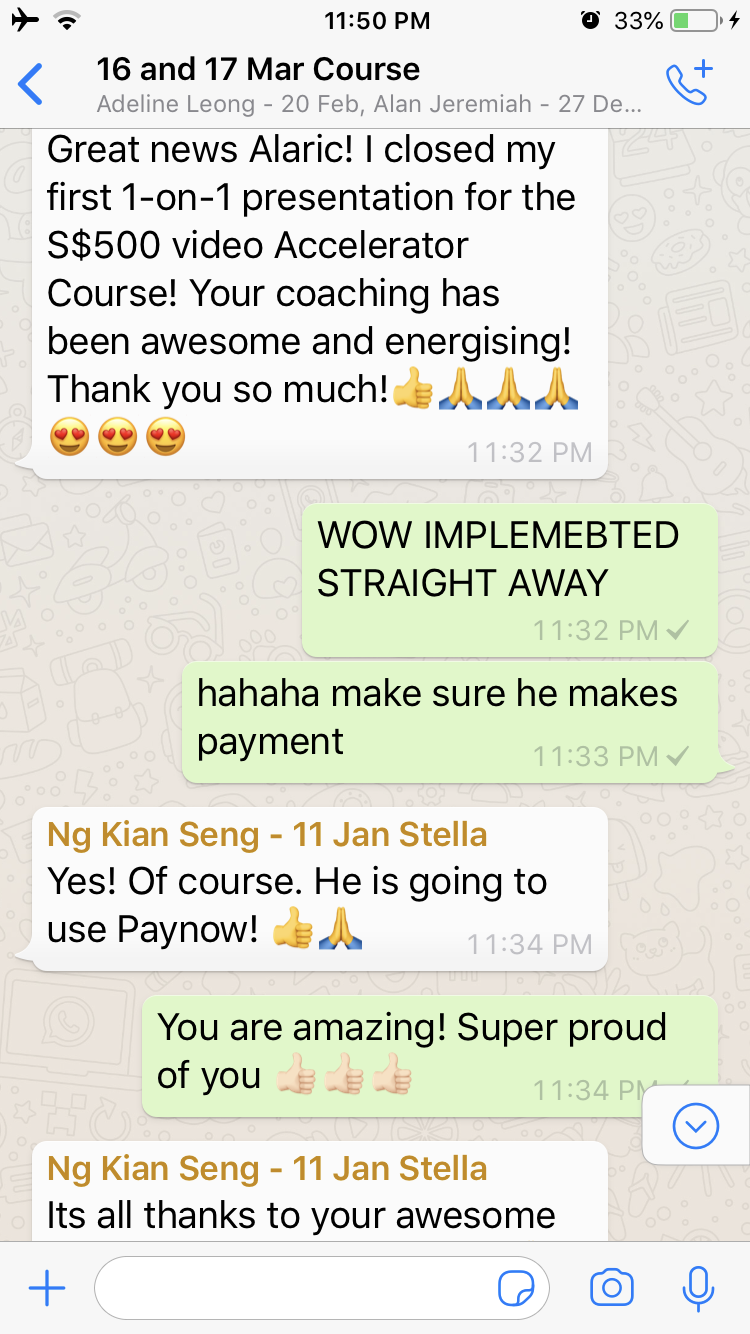Open the group info for 16 and 17 Mar Course

click(x=258, y=69)
